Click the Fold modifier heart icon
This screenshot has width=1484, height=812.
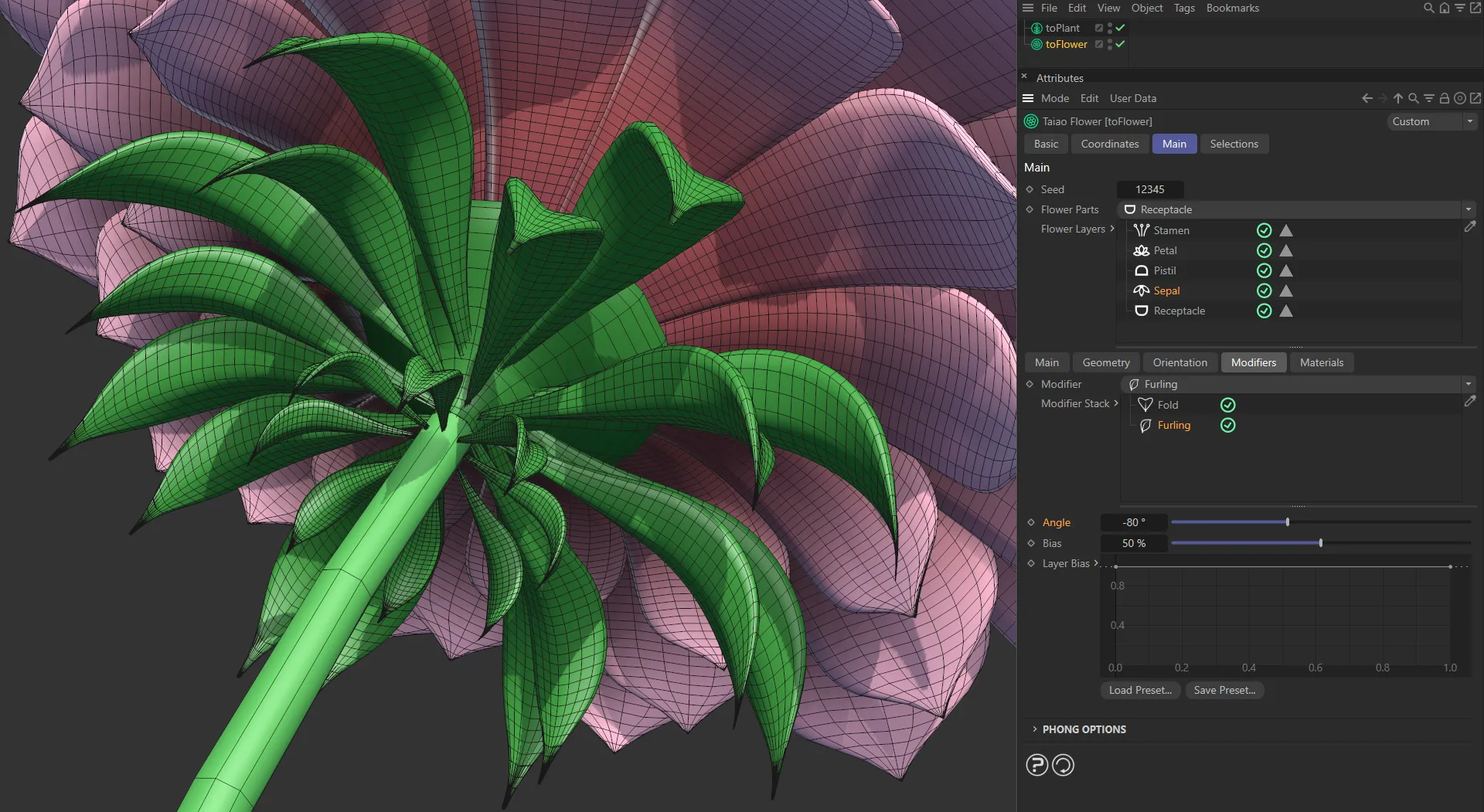tap(1145, 404)
